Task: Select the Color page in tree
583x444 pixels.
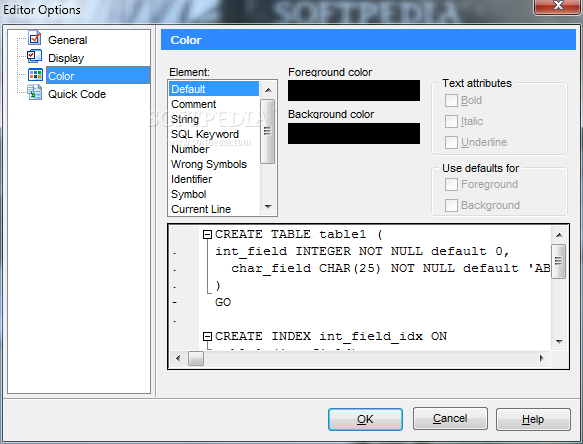Action: click(x=98, y=75)
